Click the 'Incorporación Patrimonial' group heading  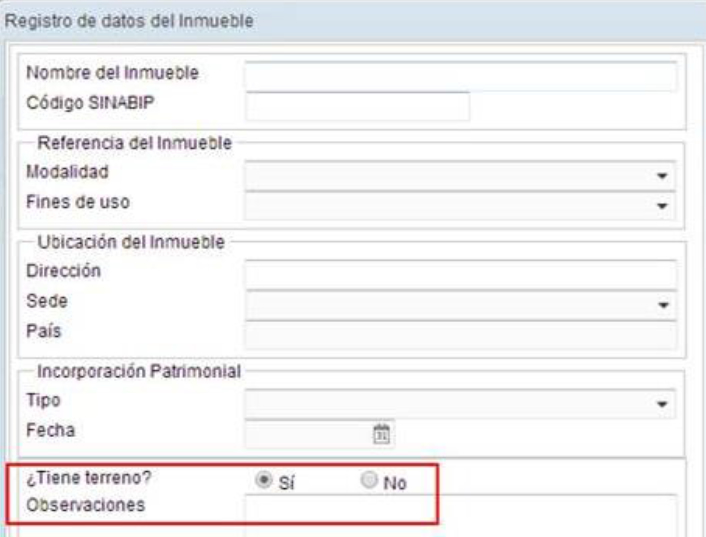[x=139, y=371]
